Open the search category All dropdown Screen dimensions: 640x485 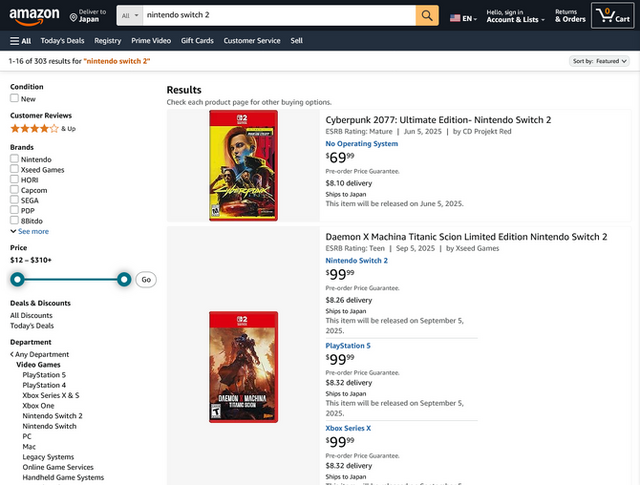pos(128,16)
